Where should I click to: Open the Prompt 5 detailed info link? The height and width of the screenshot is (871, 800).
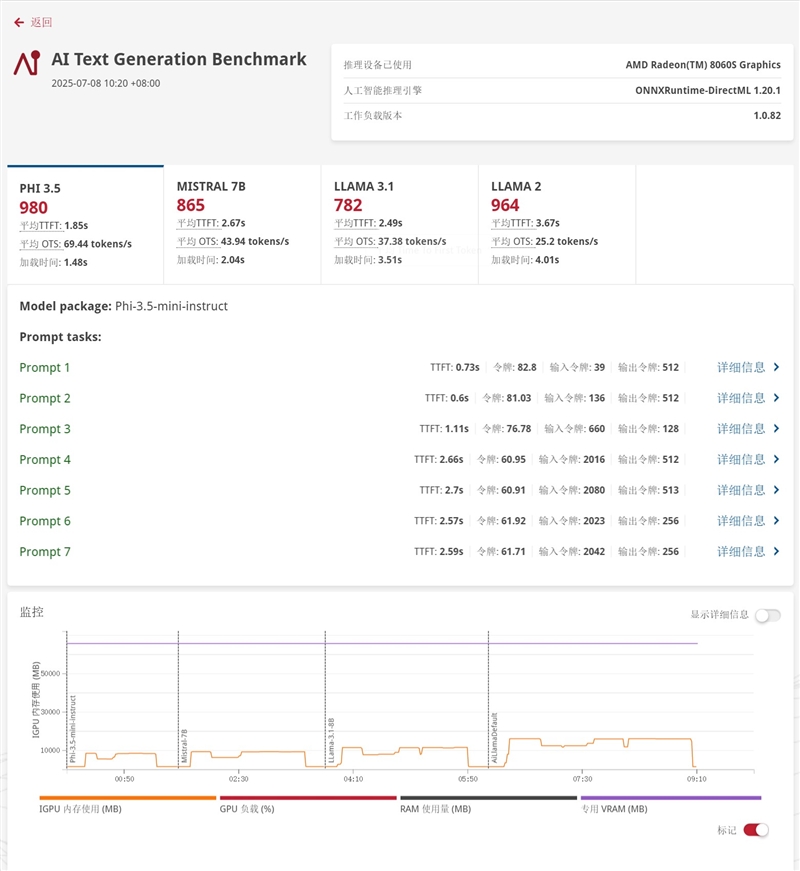click(x=741, y=490)
